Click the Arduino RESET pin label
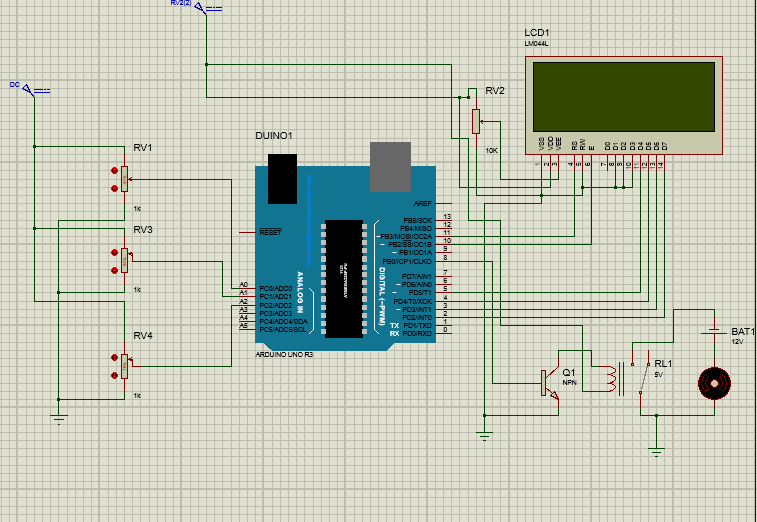Image resolution: width=757 pixels, height=522 pixels. click(x=270, y=233)
